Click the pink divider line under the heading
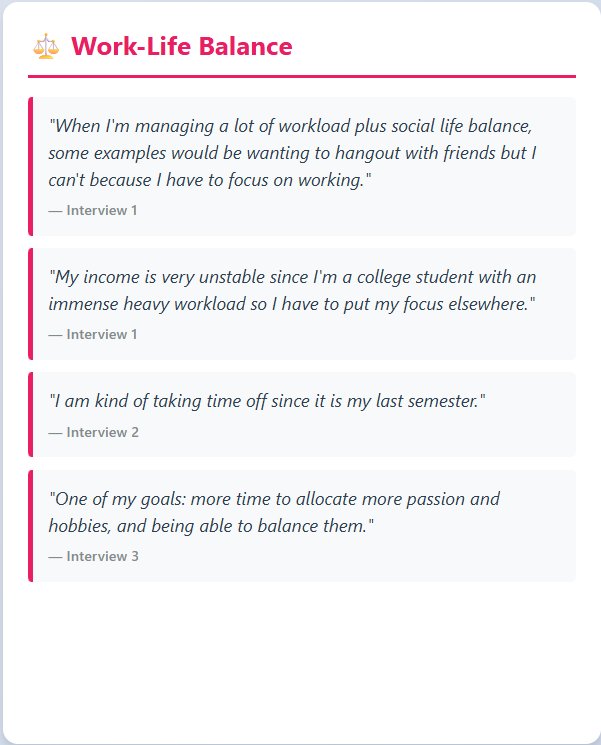This screenshot has height=745, width=601. pyautogui.click(x=301, y=76)
